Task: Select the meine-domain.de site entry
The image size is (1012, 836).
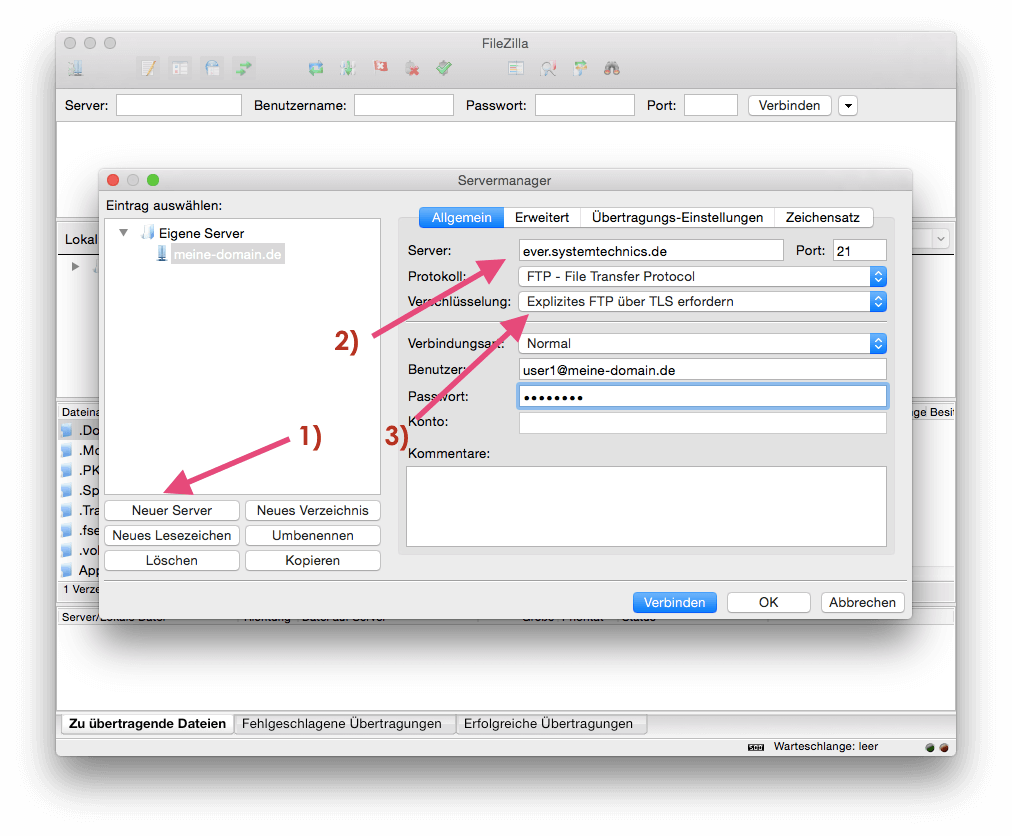Action: point(227,254)
